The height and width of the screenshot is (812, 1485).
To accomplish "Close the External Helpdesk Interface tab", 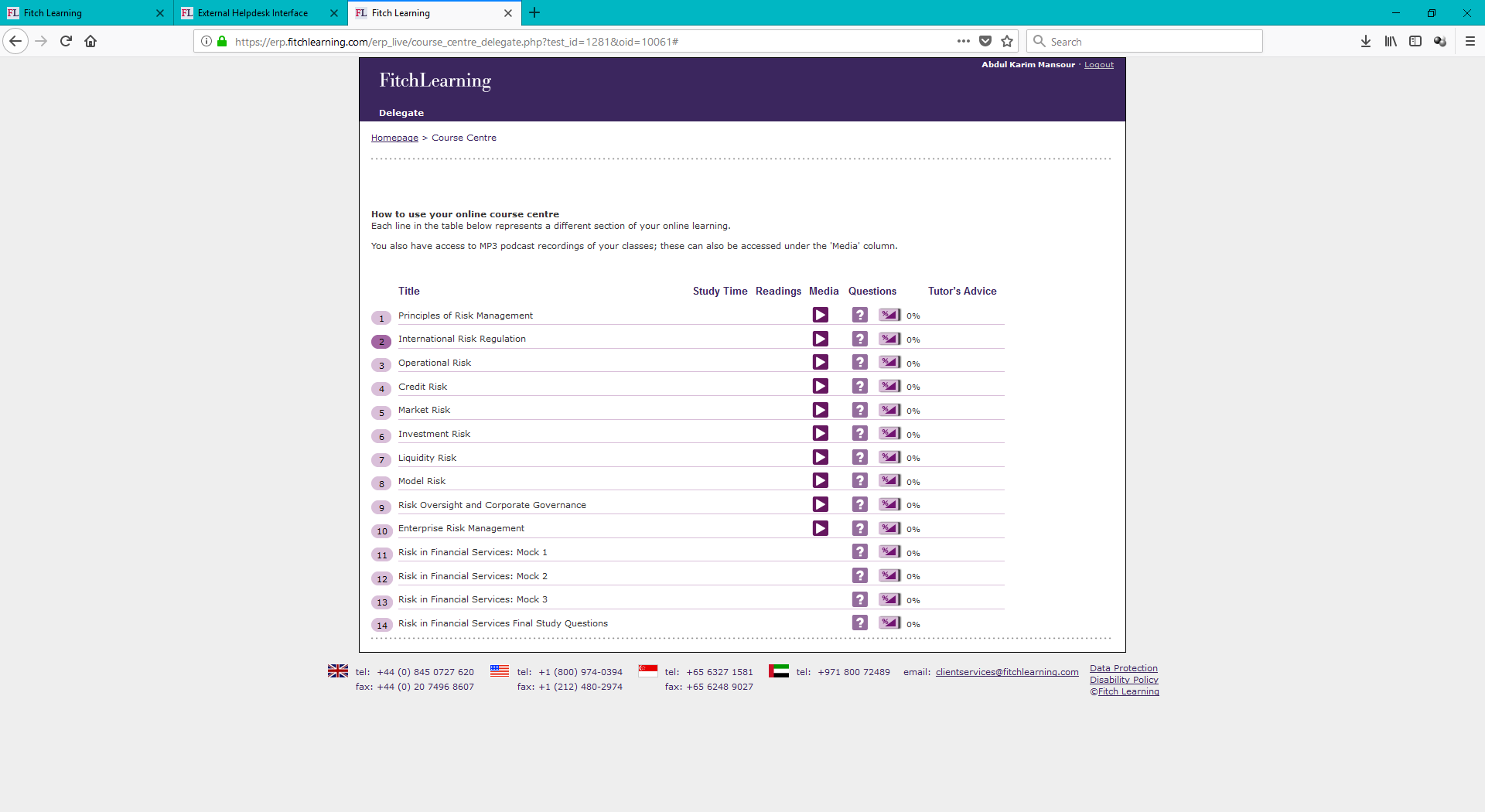I will pyautogui.click(x=334, y=13).
